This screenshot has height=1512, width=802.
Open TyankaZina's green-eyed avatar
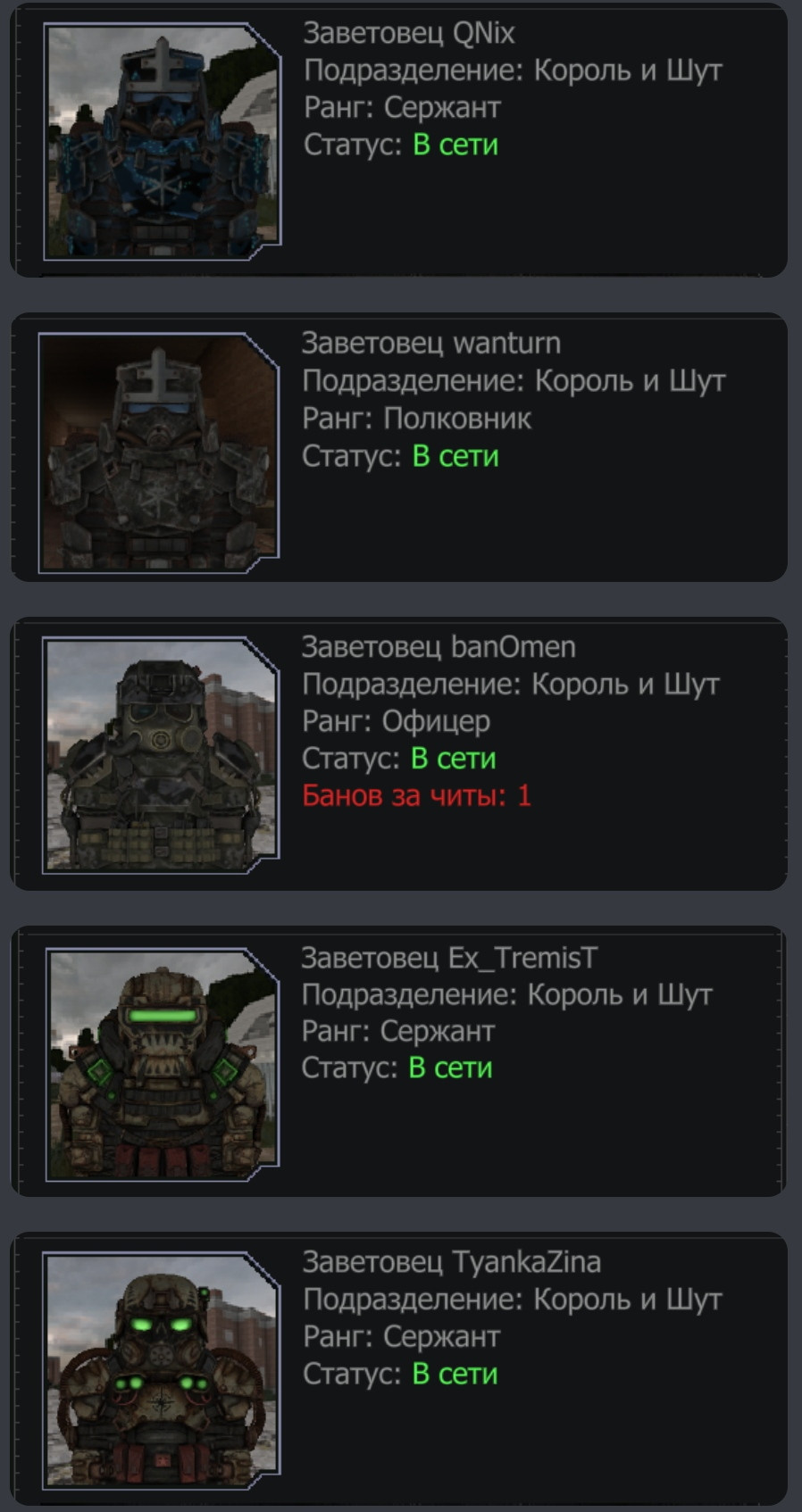coord(162,1370)
